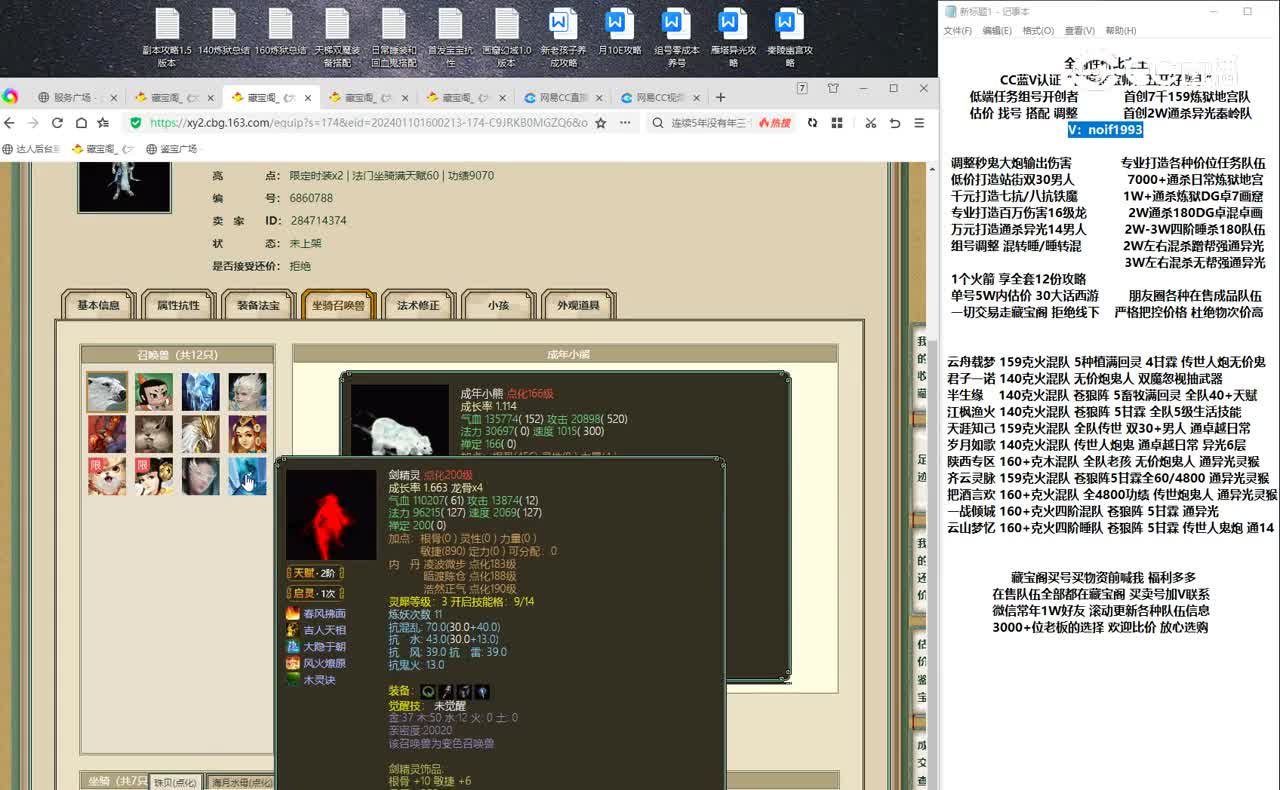Click the 吉人天相 skill icon
This screenshot has height=790, width=1280.
coord(293,630)
